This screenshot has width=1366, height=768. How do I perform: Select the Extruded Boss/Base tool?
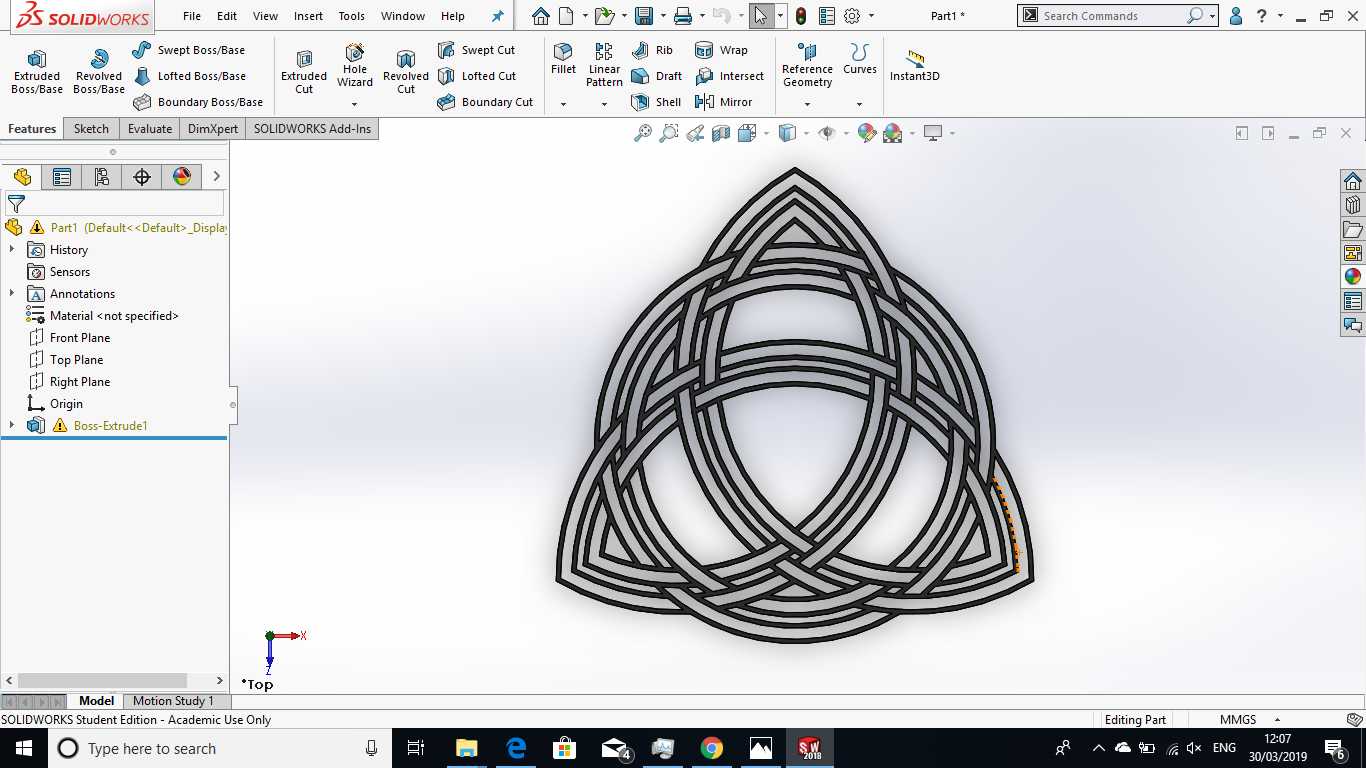37,72
